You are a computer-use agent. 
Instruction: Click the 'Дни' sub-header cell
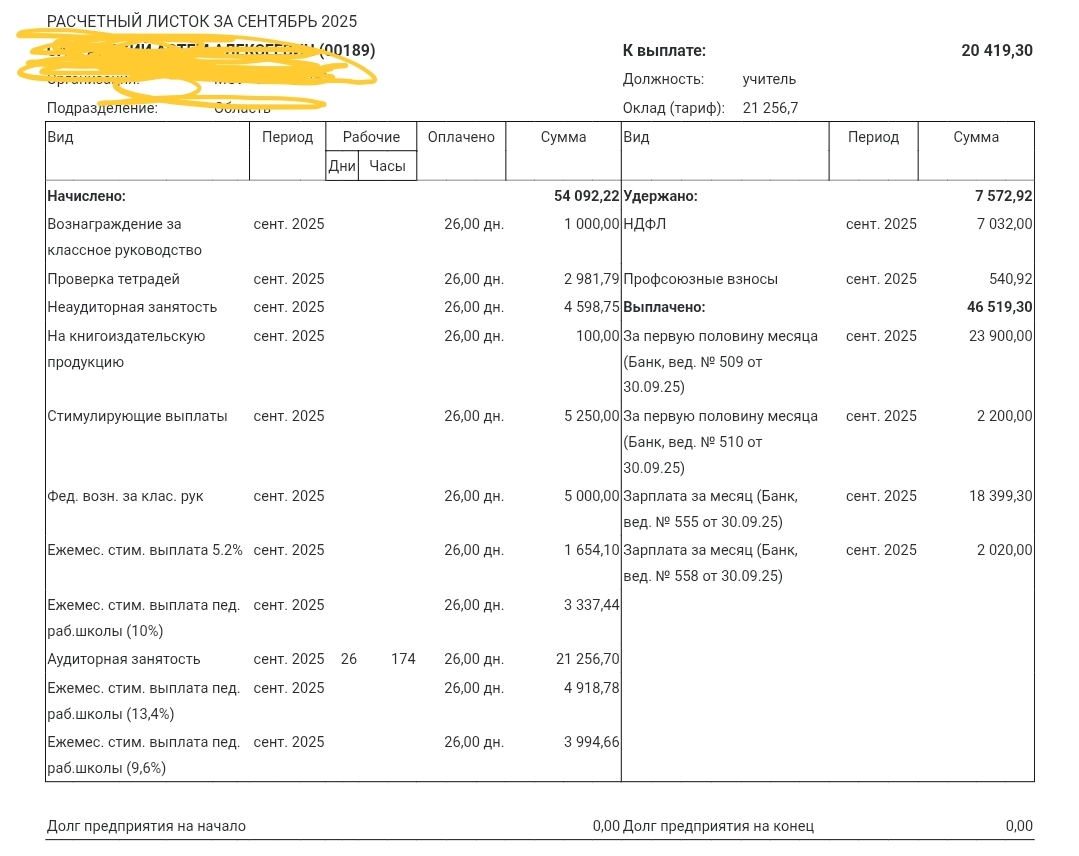tap(342, 166)
